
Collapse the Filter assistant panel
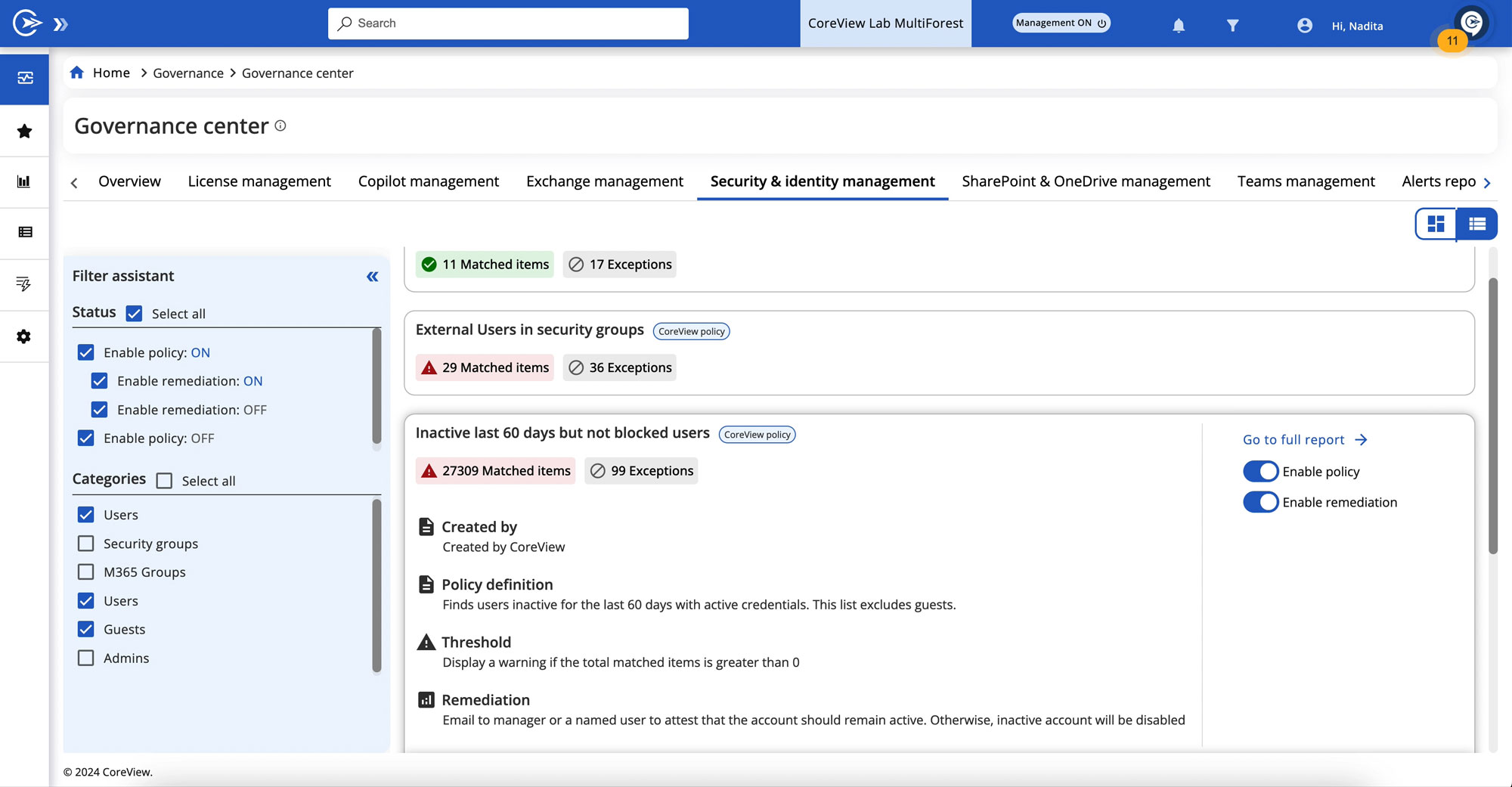[371, 277]
